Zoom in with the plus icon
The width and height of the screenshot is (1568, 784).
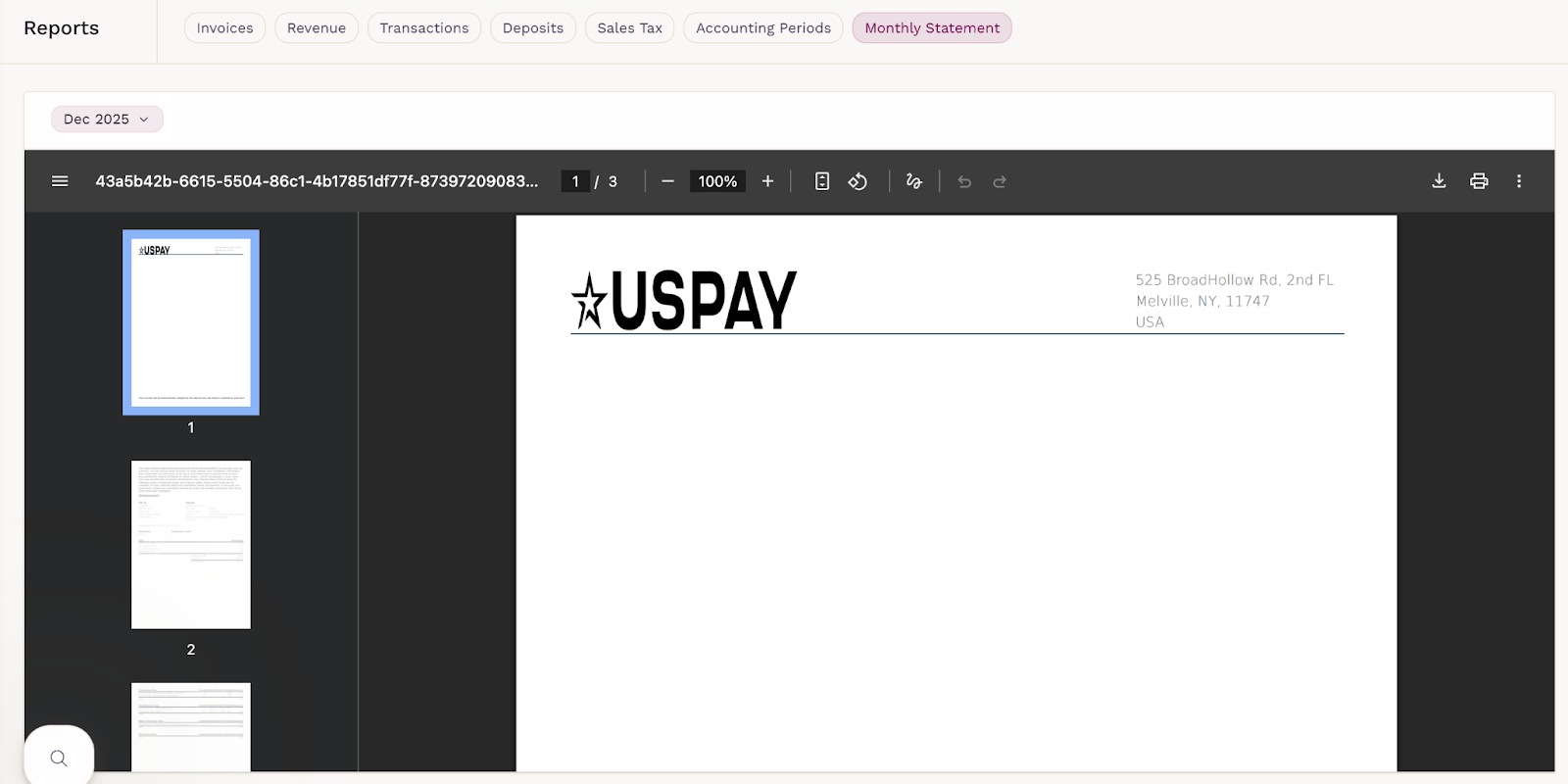tap(767, 181)
